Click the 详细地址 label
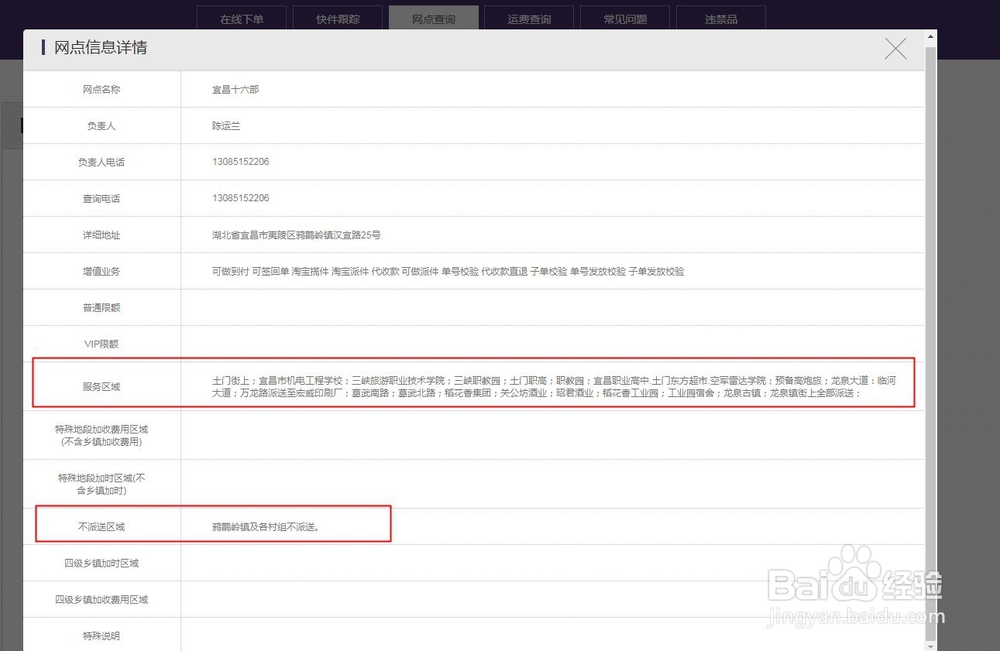This screenshot has height=651, width=1000. click(x=101, y=235)
